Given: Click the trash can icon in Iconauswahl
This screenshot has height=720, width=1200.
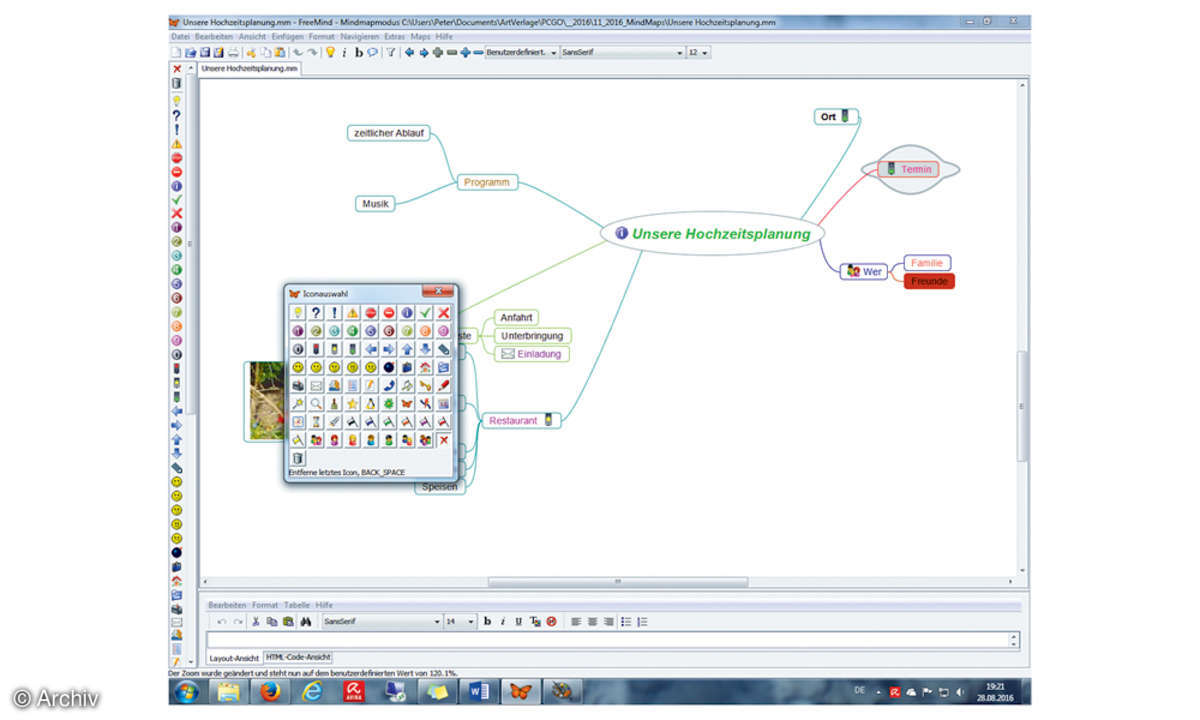Looking at the screenshot, I should pos(298,458).
